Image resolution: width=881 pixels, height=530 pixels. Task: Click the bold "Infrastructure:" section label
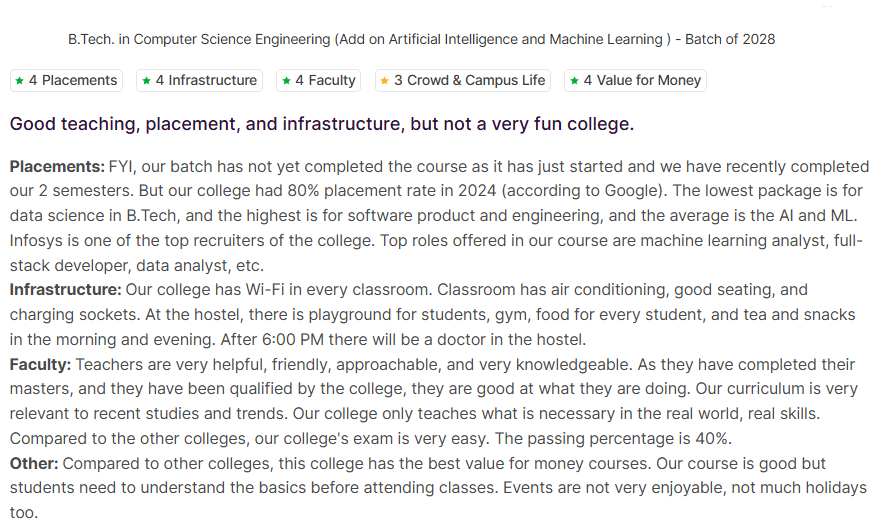pyautogui.click(x=66, y=290)
